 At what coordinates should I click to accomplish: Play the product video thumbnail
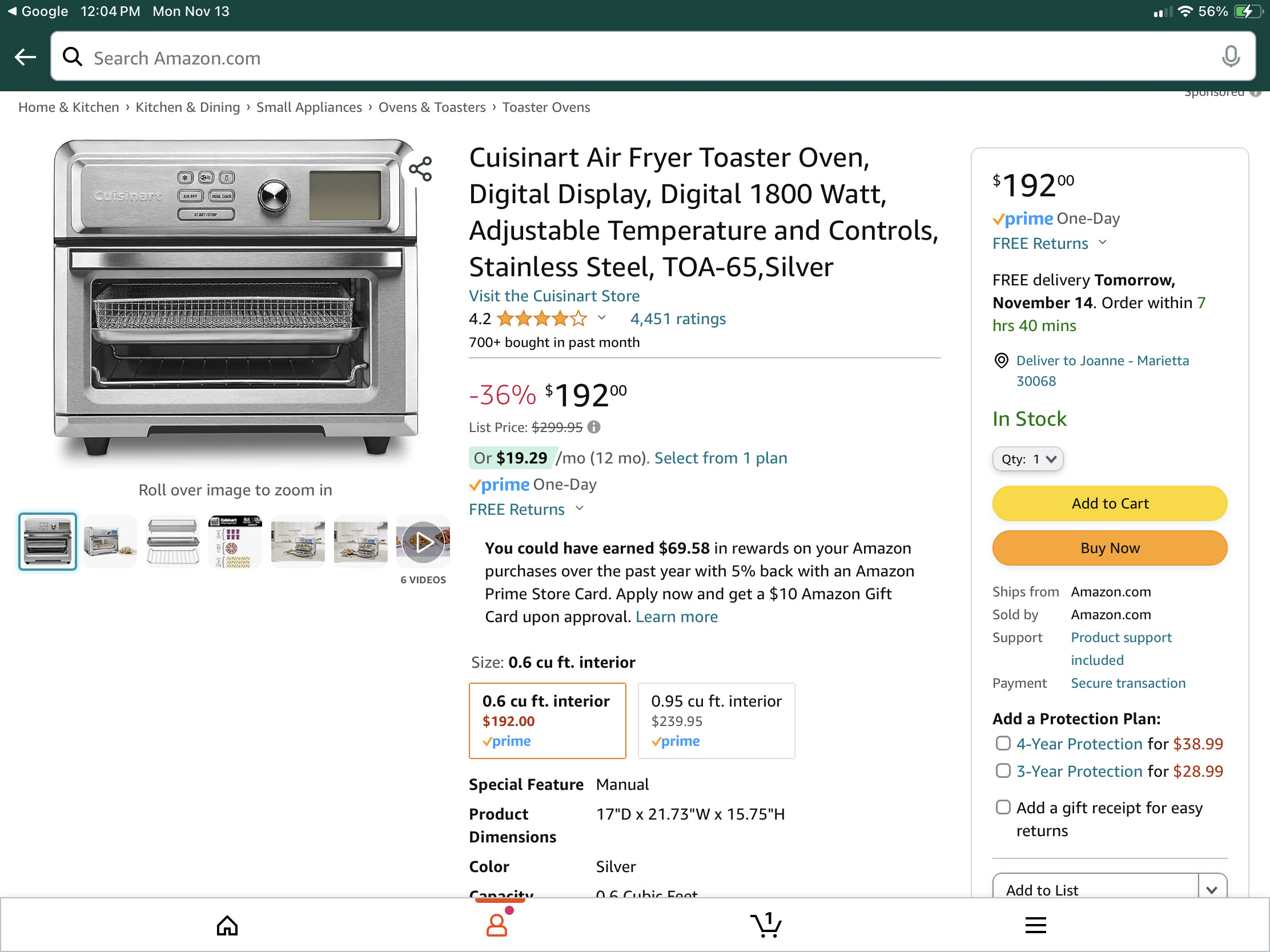tap(423, 542)
